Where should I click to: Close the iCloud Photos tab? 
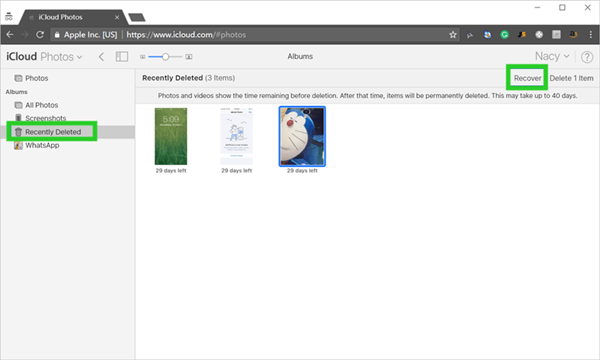117,17
